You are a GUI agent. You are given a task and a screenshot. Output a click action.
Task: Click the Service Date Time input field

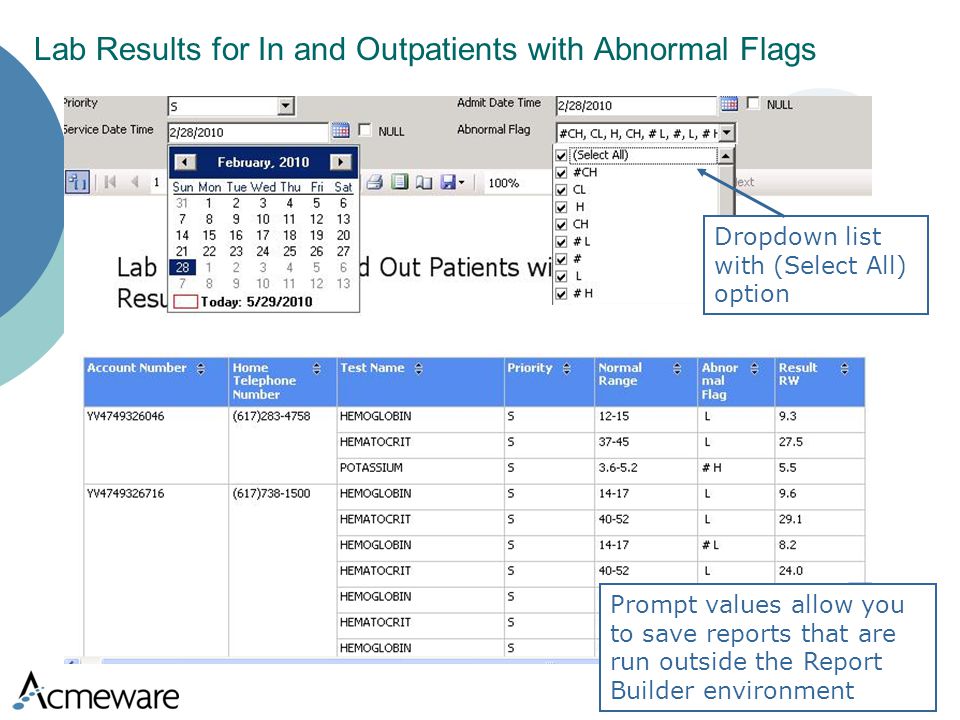click(248, 132)
